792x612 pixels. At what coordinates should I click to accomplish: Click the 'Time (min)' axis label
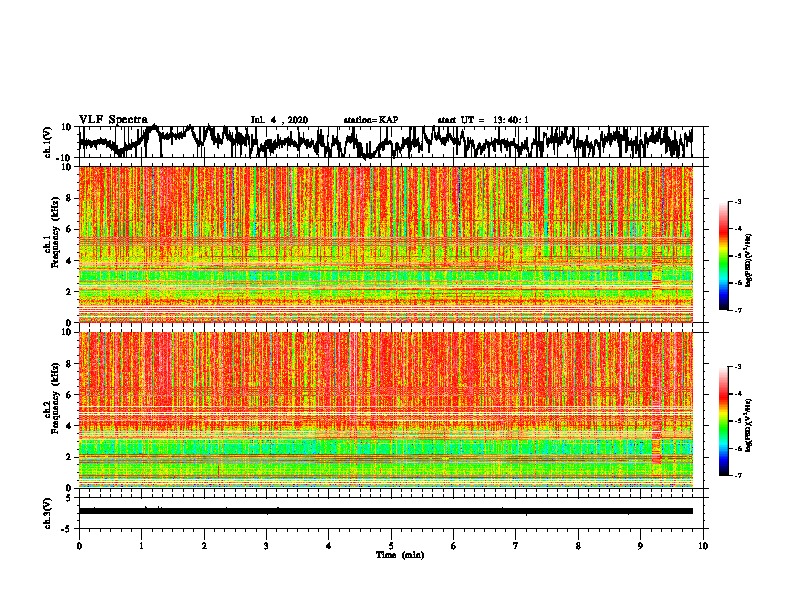[x=400, y=555]
